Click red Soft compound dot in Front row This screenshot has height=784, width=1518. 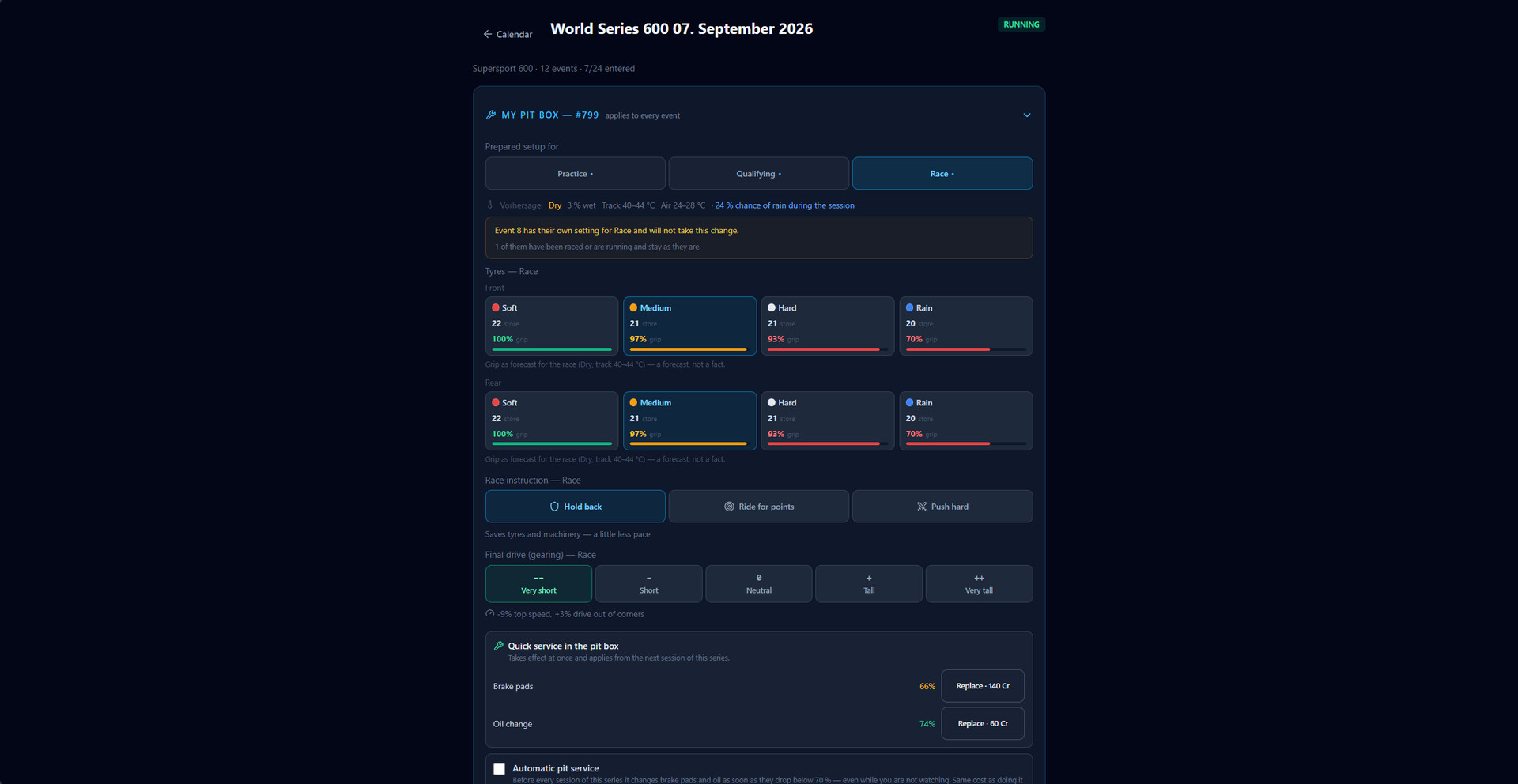496,308
